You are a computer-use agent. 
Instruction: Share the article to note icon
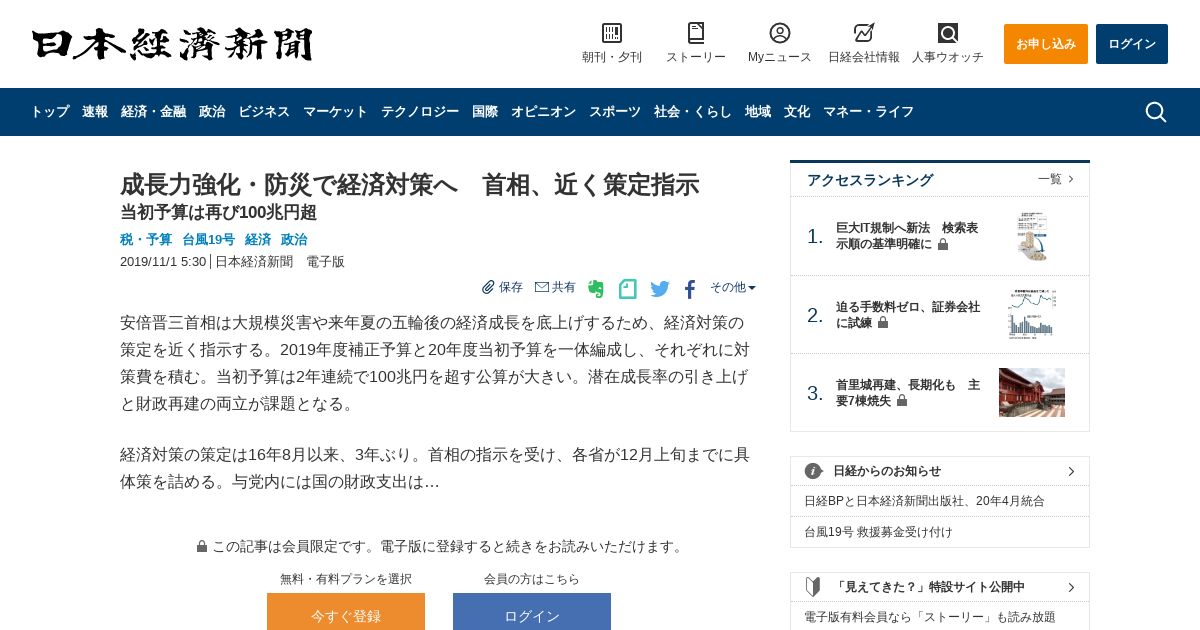pyautogui.click(x=628, y=289)
